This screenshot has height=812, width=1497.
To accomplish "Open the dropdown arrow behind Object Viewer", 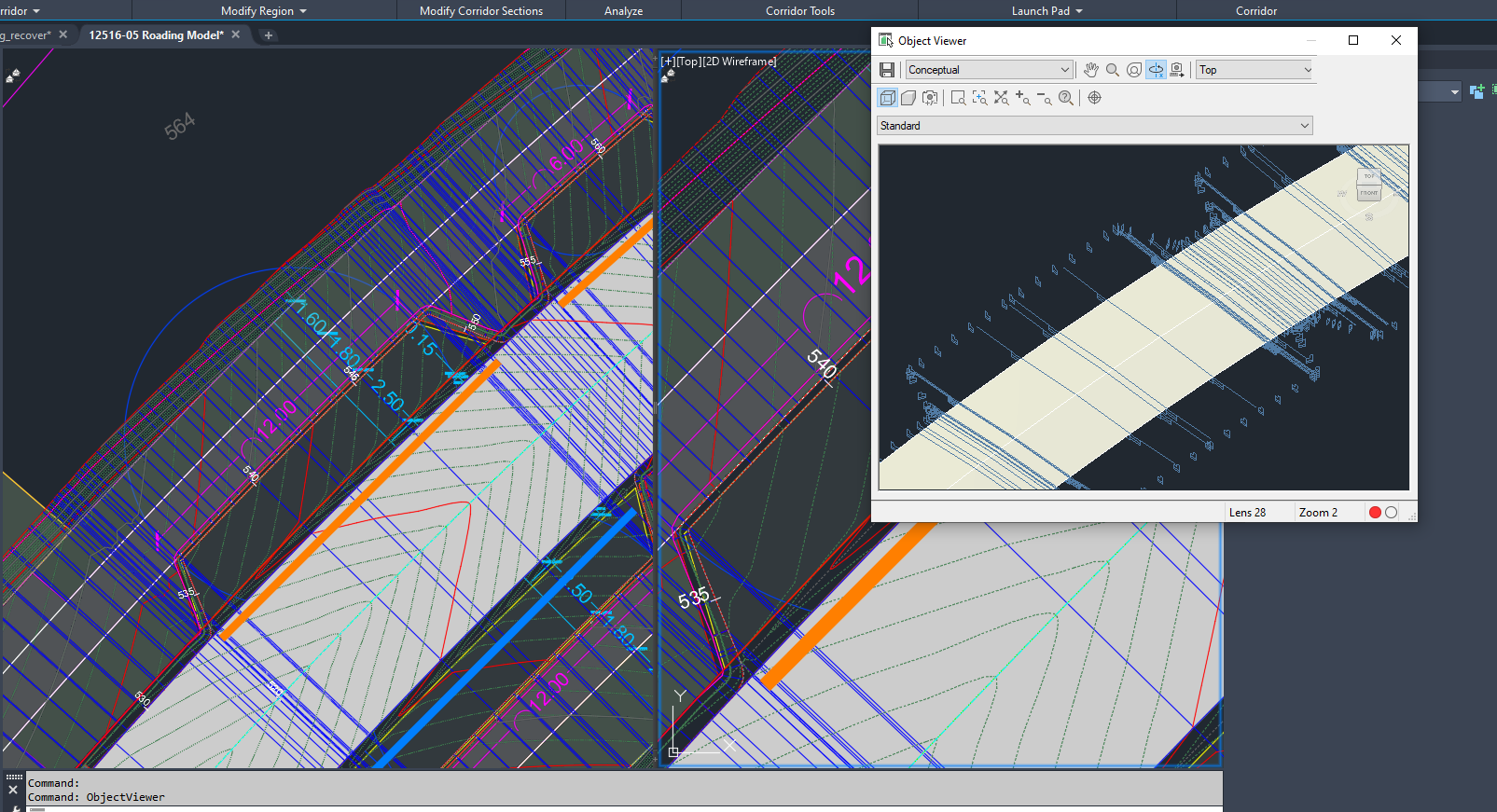I will tap(1454, 91).
